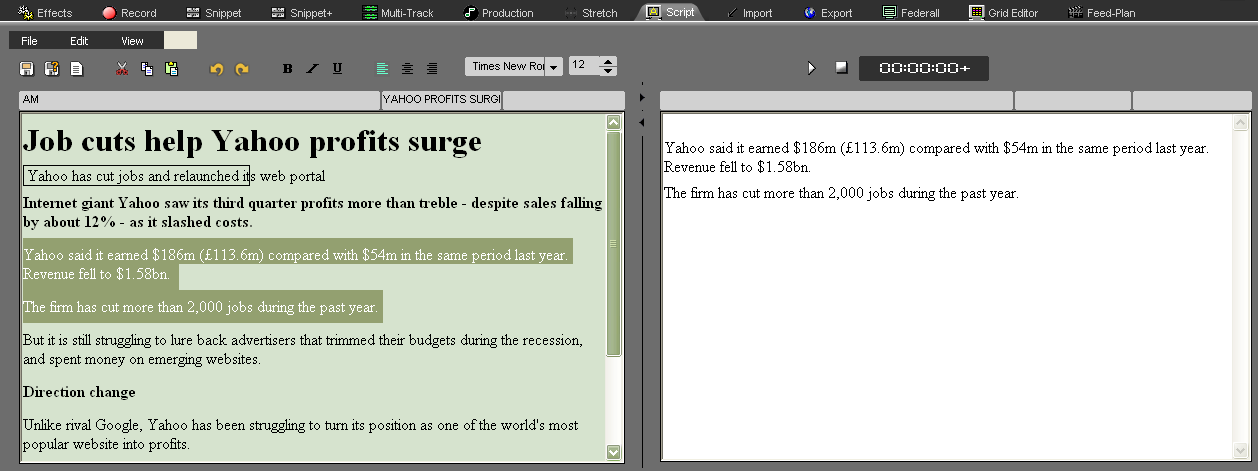Screen dimensions: 1258x471
Task: Click the Save icon in toolbar
Action: tap(27, 69)
